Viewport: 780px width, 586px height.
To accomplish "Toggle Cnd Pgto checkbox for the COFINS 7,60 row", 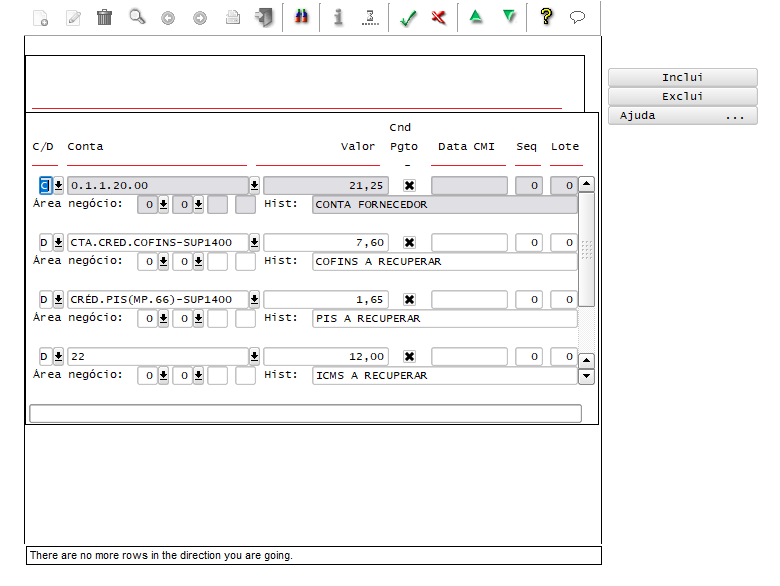I will click(x=409, y=243).
